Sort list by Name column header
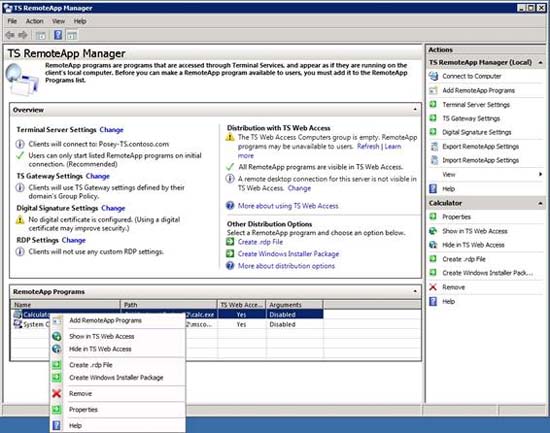 pyautogui.click(x=66, y=305)
